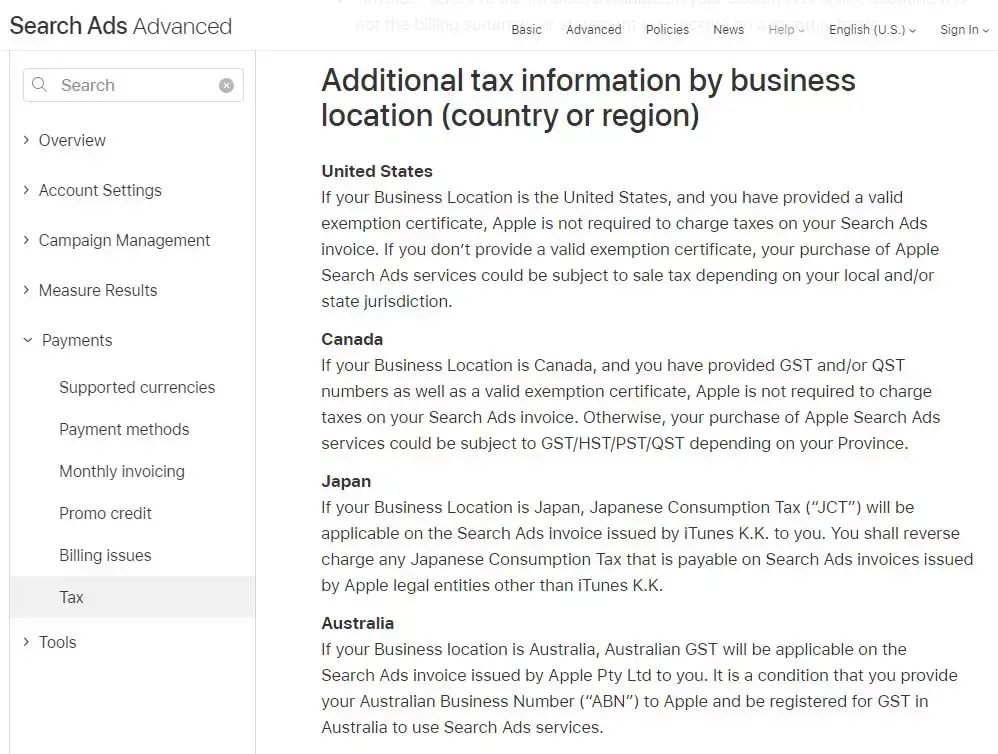Image resolution: width=998 pixels, height=754 pixels.
Task: Open the Sign In dropdown
Action: click(x=964, y=29)
